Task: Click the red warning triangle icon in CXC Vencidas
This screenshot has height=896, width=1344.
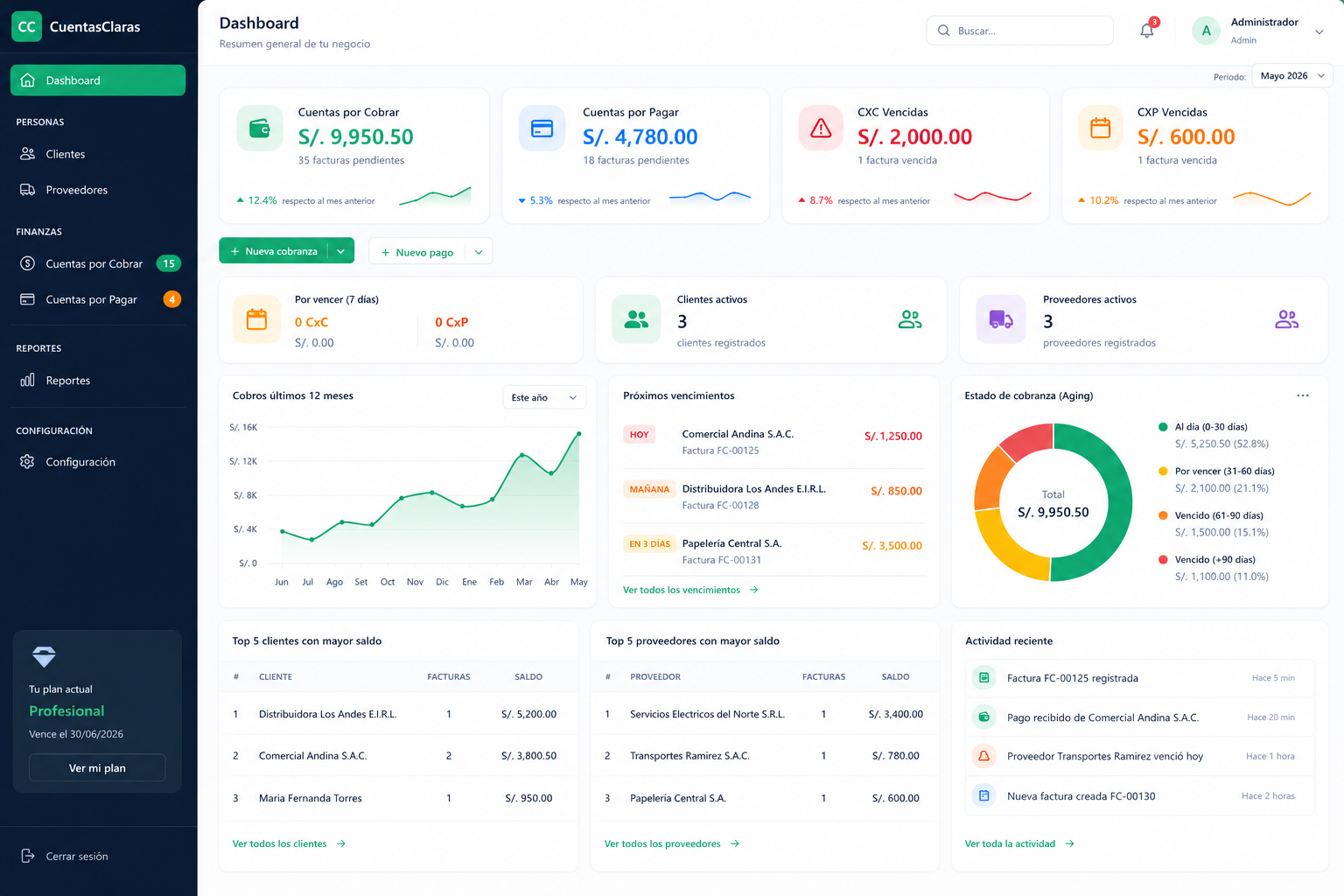Action: (821, 129)
